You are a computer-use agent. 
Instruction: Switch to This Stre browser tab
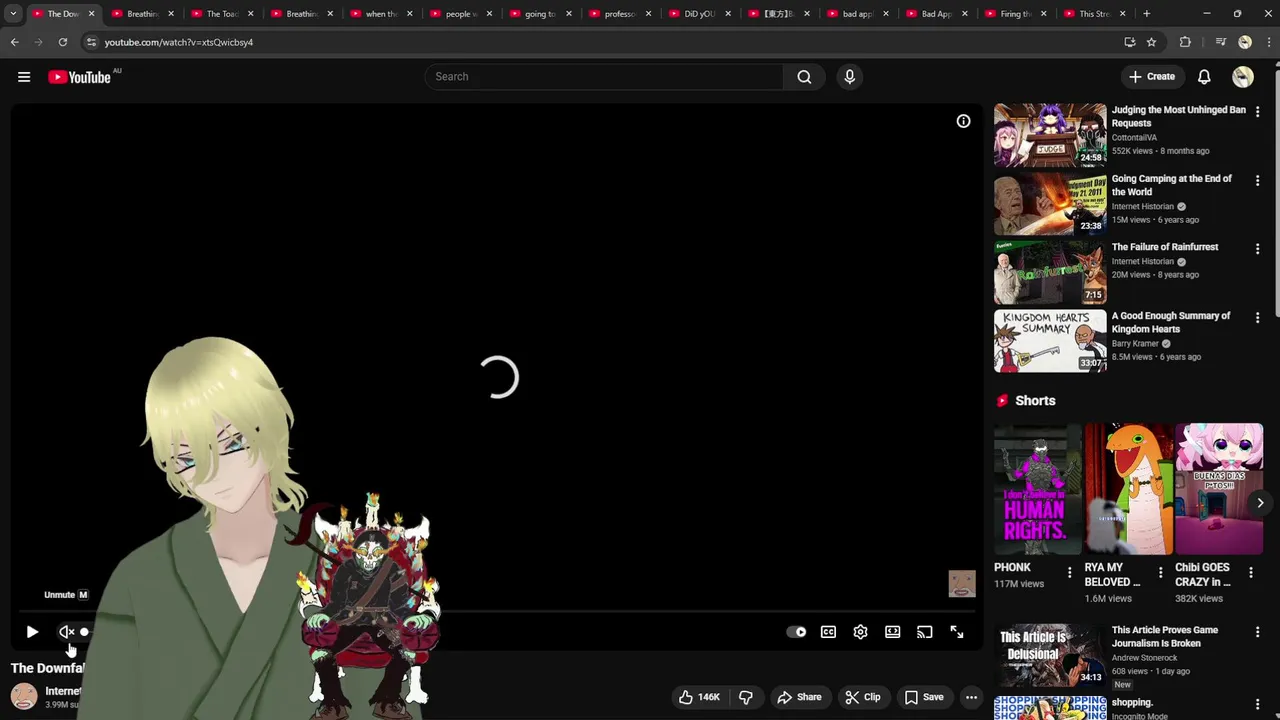1095,14
